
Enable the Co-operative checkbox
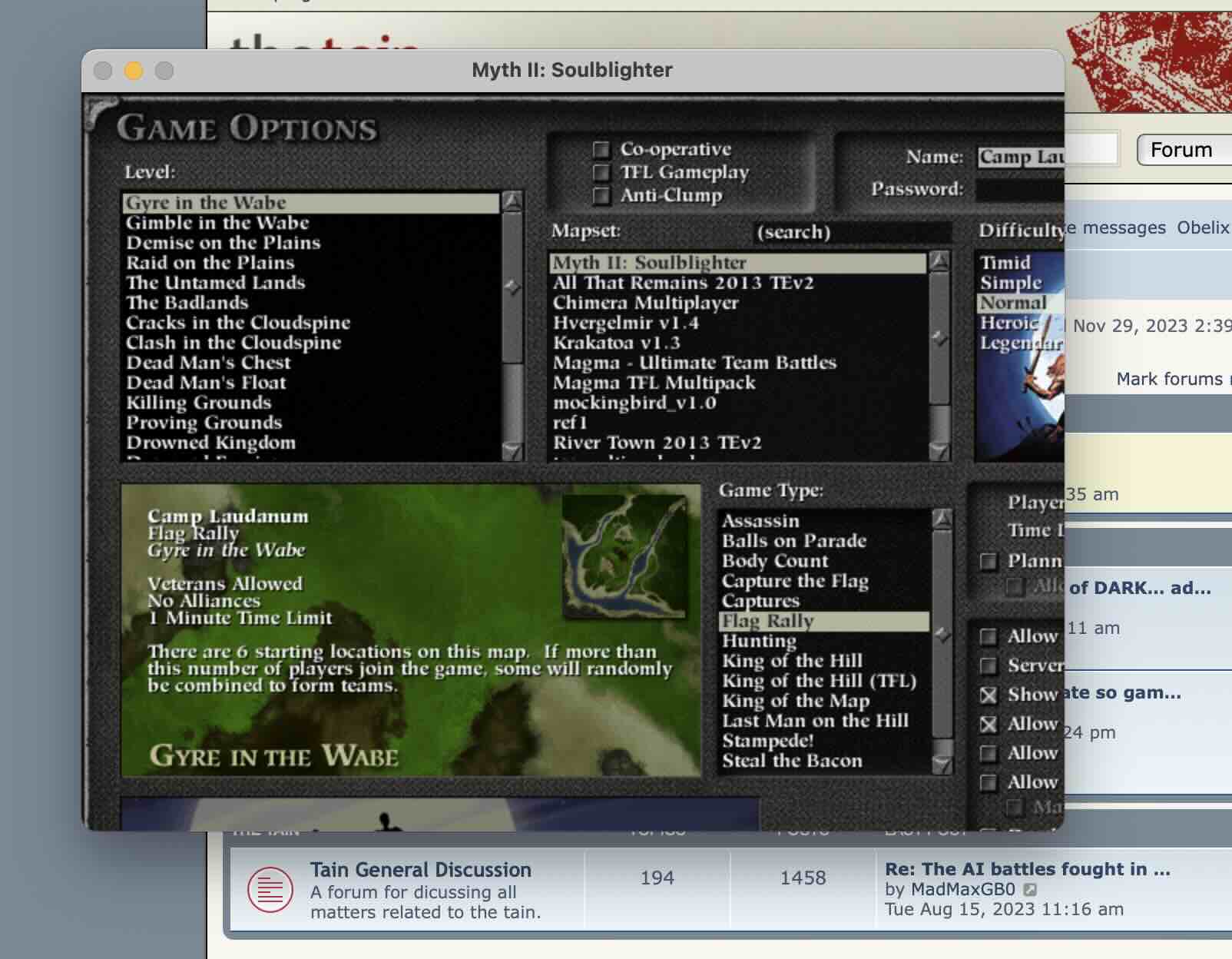tap(601, 149)
